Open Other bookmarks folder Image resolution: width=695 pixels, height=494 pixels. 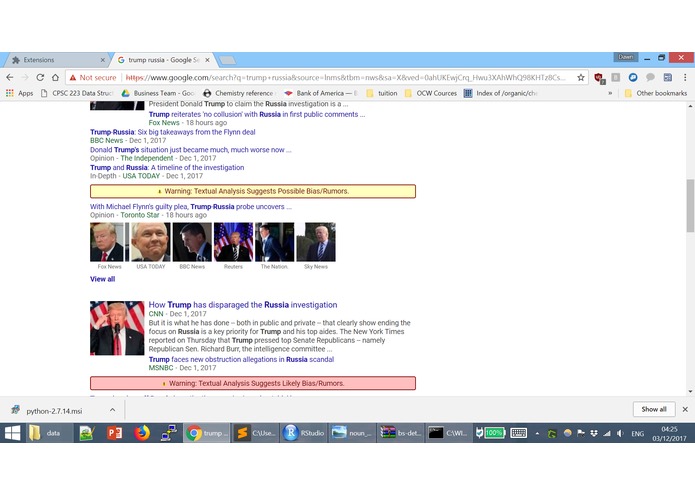point(656,93)
